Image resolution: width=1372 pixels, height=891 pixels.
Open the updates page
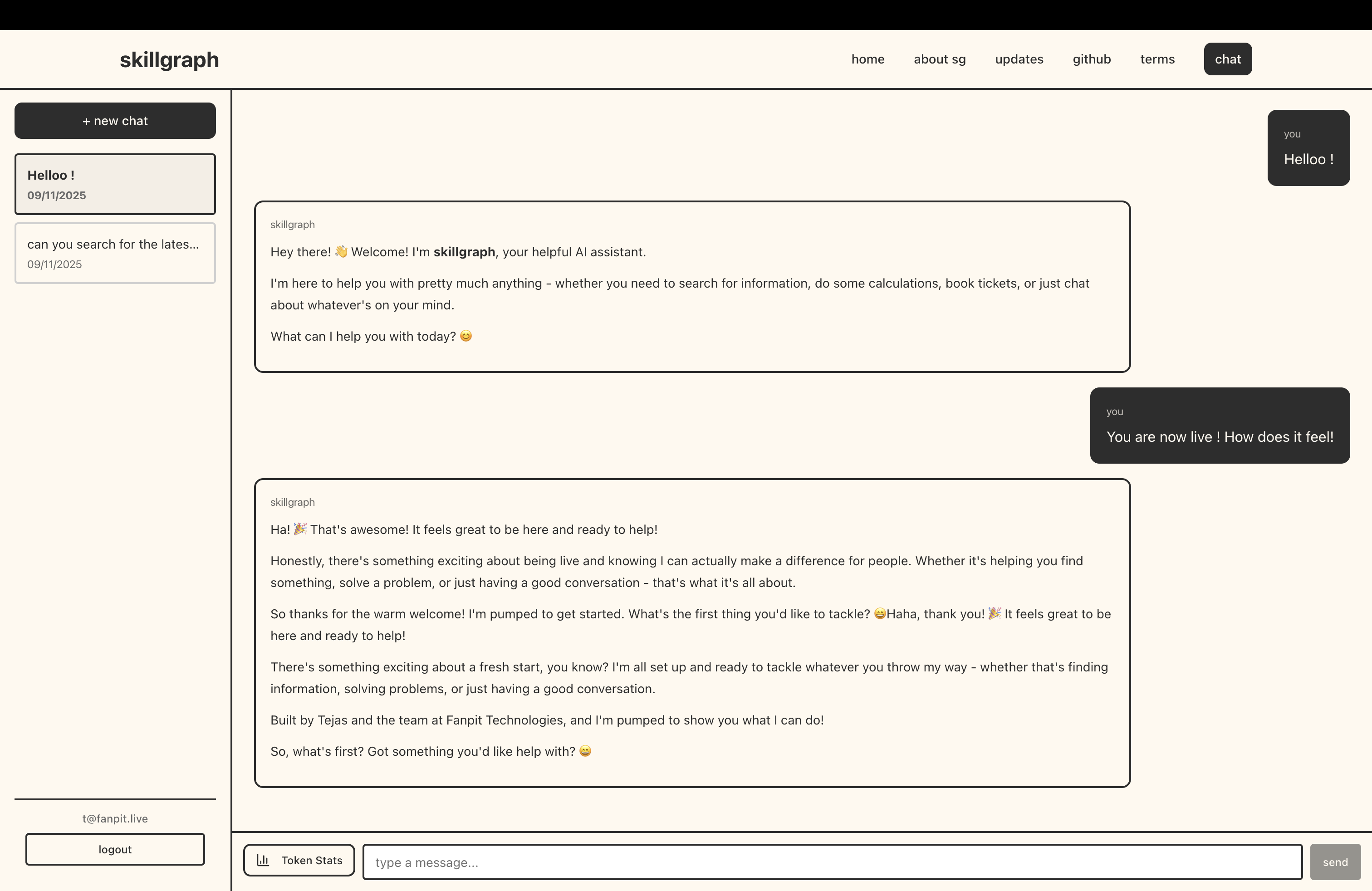tap(1019, 59)
